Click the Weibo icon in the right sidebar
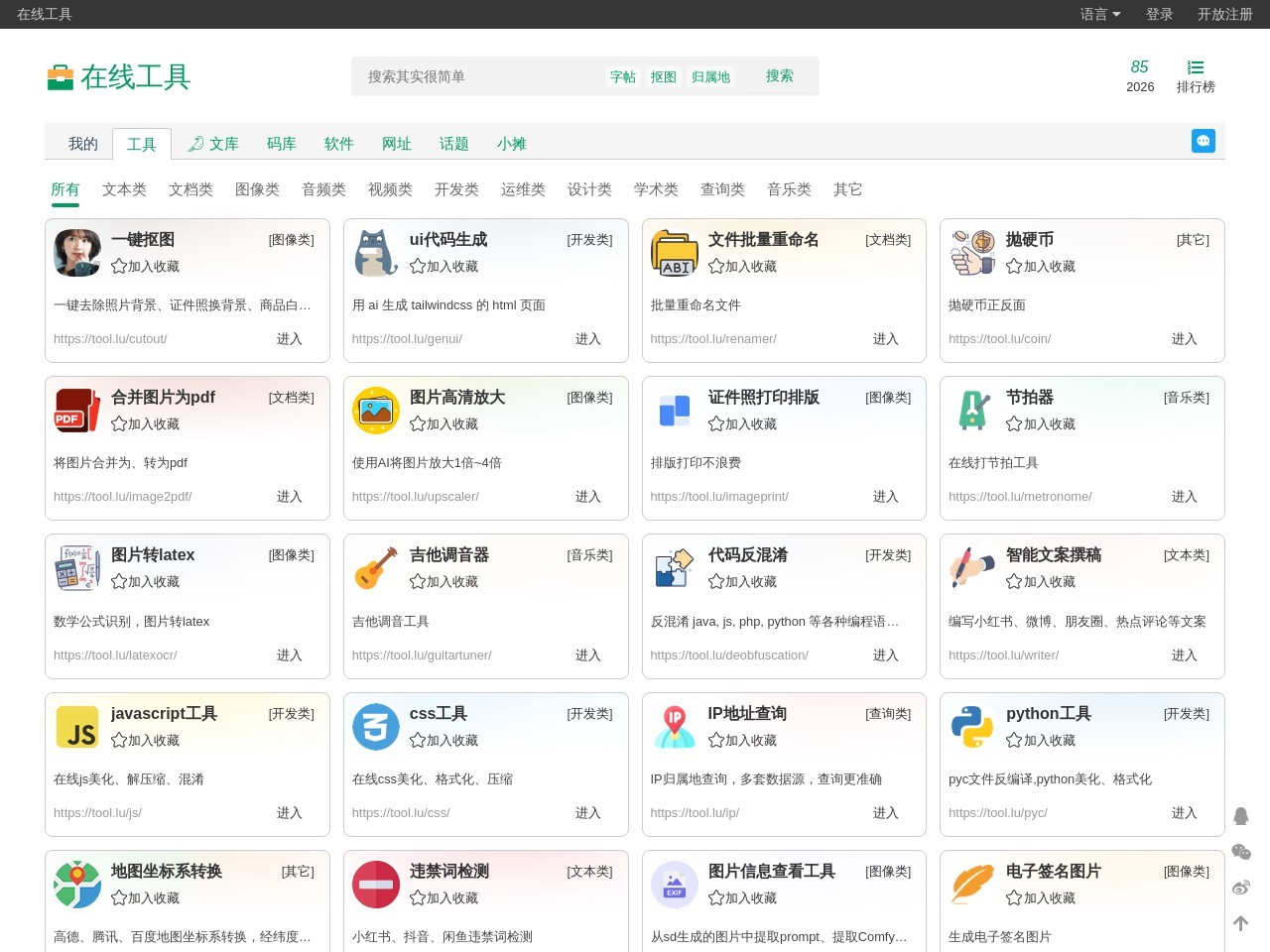Image resolution: width=1270 pixels, height=952 pixels. tap(1240, 888)
